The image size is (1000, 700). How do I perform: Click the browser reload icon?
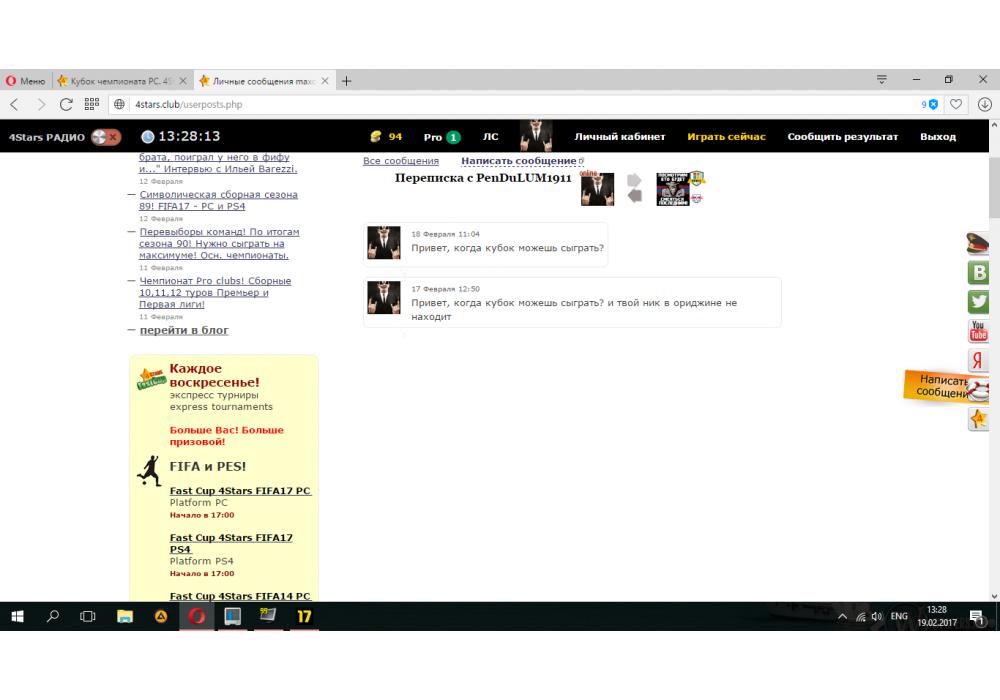[x=66, y=104]
